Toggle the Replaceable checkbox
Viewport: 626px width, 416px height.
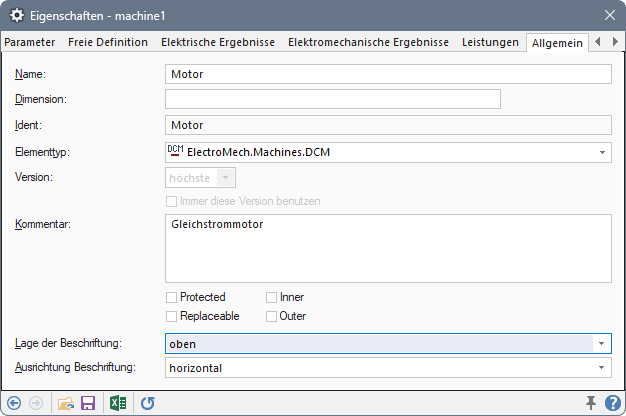pos(172,316)
